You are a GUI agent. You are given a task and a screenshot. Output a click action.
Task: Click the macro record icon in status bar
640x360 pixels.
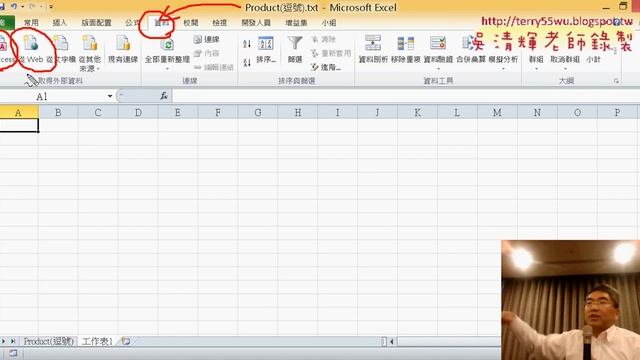(13, 353)
